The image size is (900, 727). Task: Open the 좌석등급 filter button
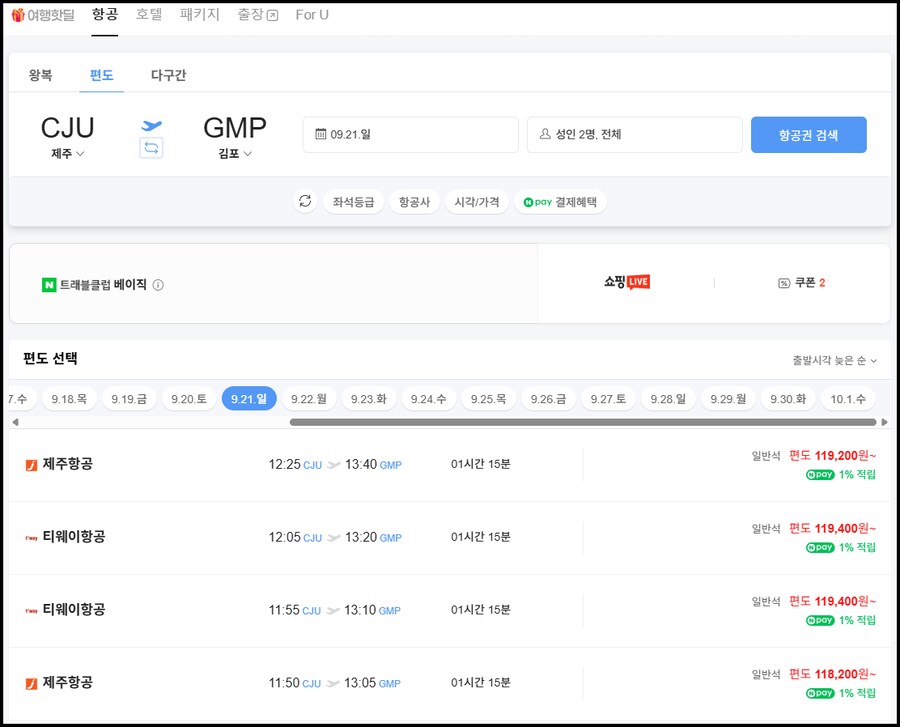(x=353, y=202)
